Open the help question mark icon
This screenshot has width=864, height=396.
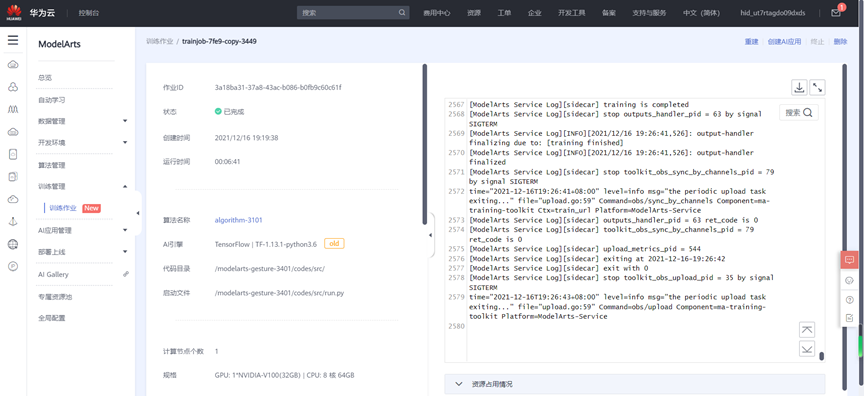coord(850,300)
